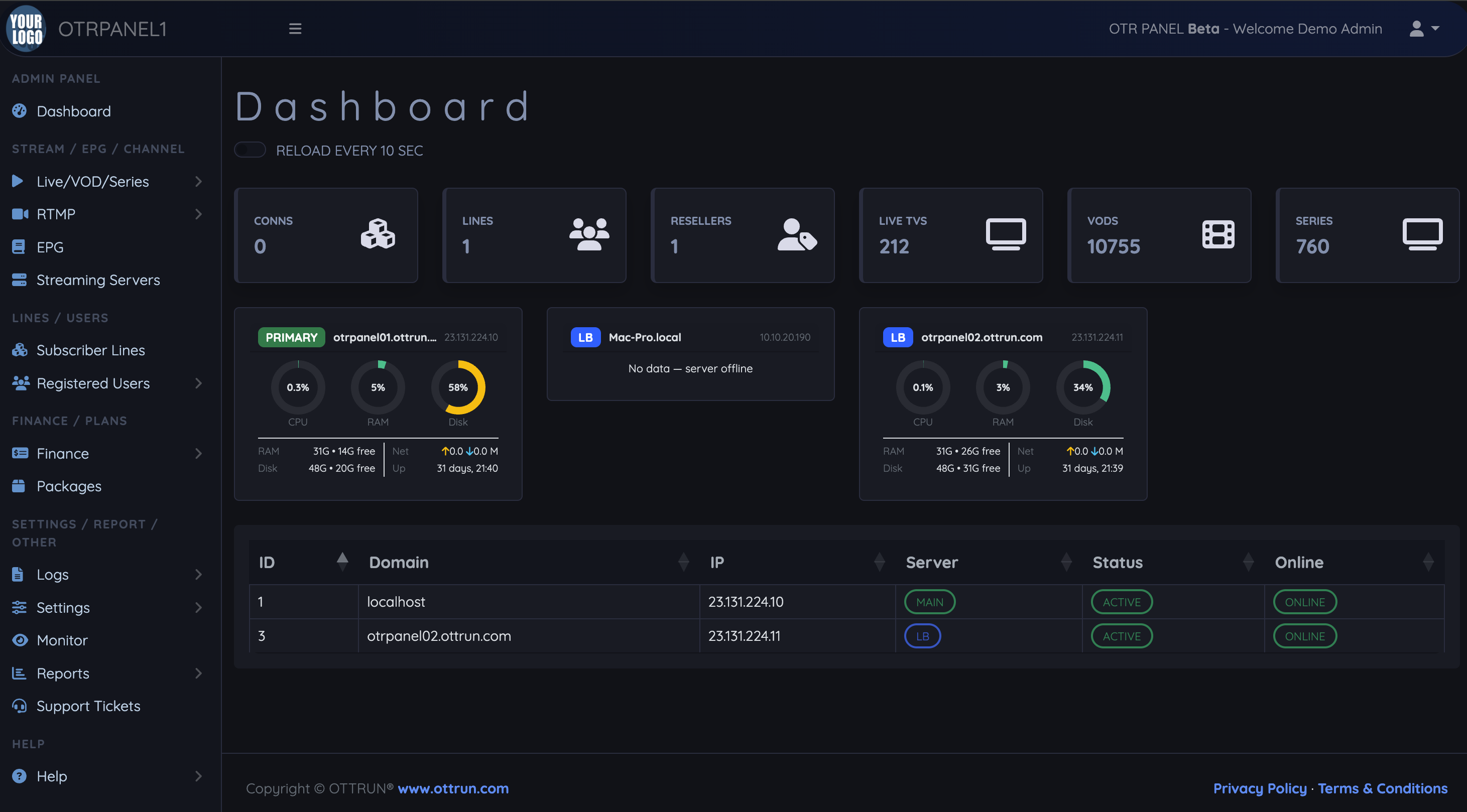Image resolution: width=1467 pixels, height=812 pixels.
Task: Expand the Logs submenu chevron
Action: coord(198,574)
